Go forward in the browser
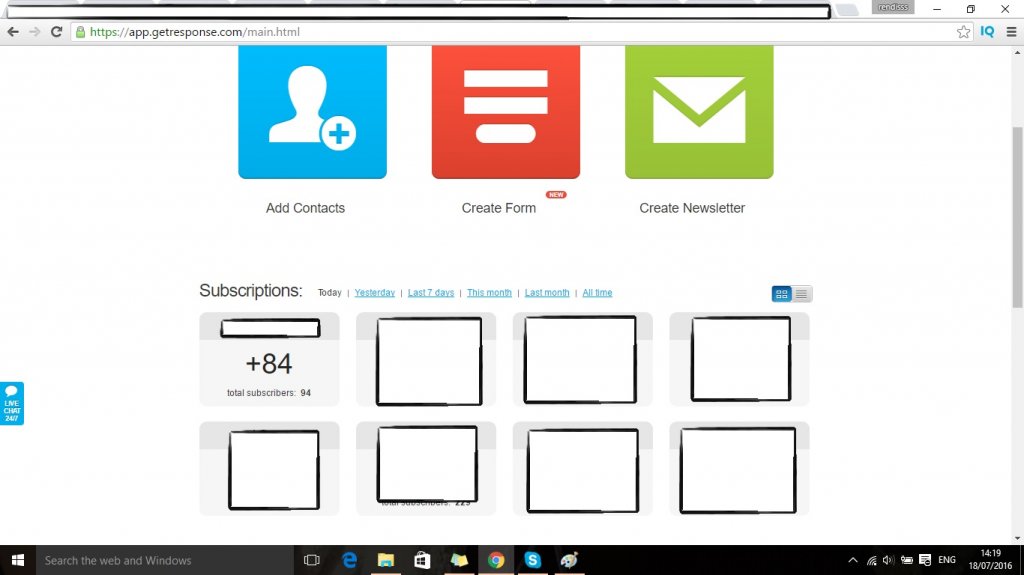This screenshot has height=575, width=1024. click(35, 31)
